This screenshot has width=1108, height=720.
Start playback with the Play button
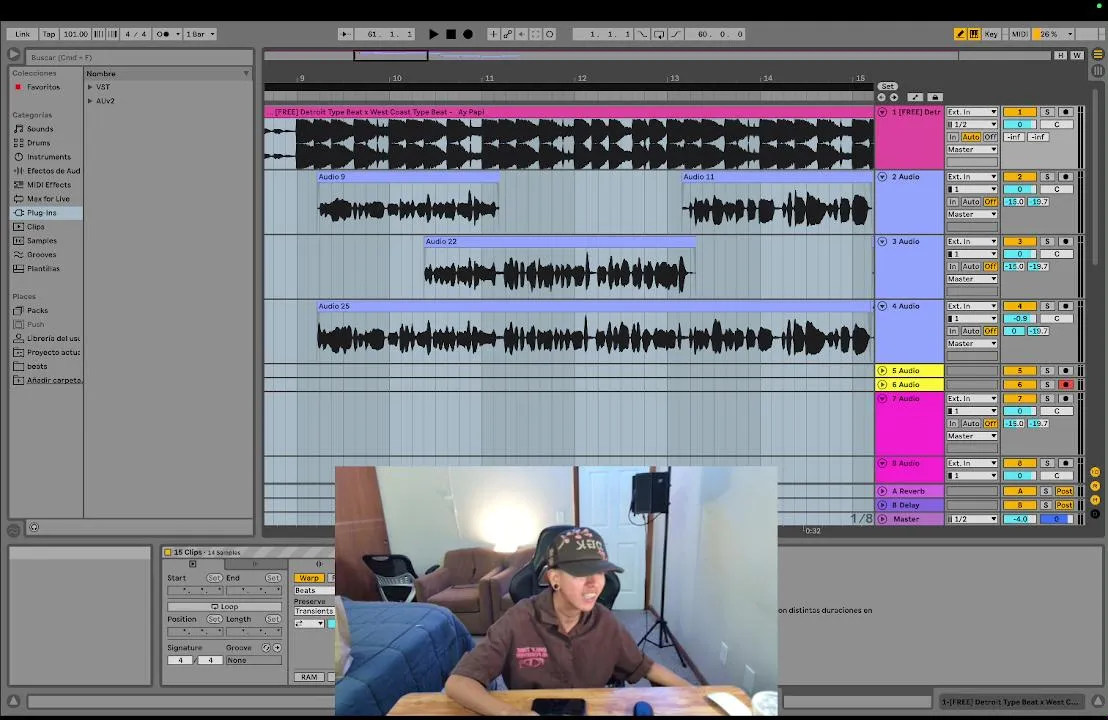click(433, 34)
